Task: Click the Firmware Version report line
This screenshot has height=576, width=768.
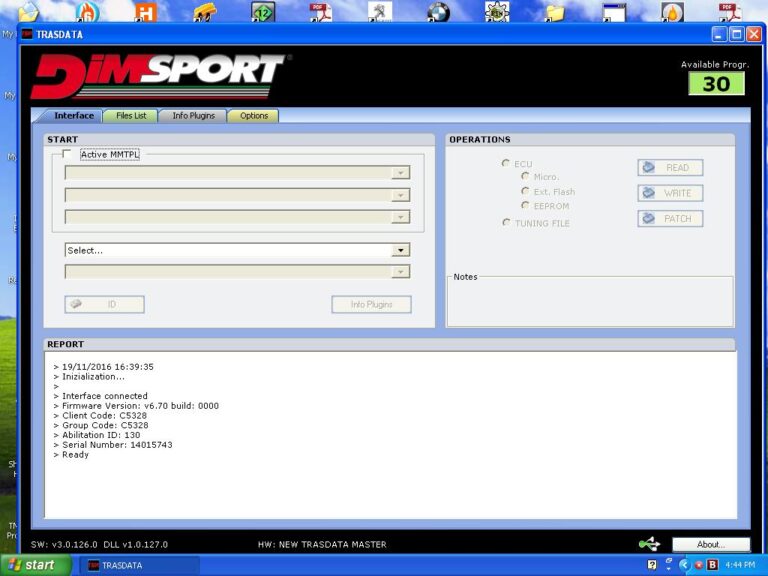Action: click(136, 406)
